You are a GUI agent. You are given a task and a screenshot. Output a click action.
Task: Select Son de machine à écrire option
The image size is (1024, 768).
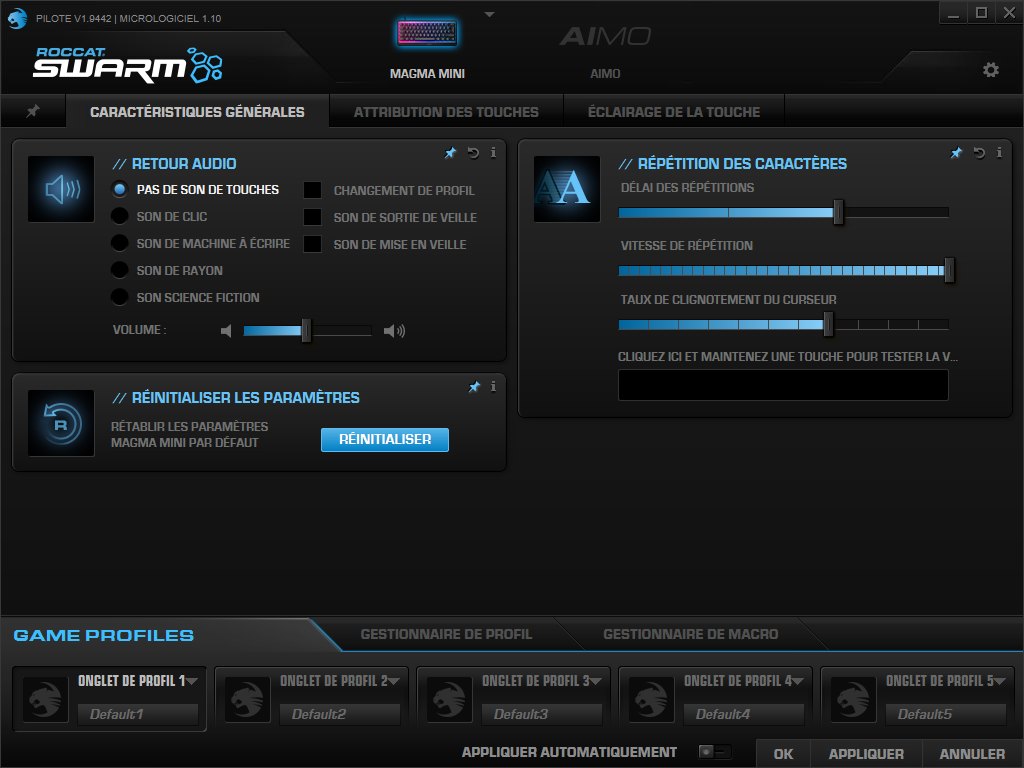120,243
